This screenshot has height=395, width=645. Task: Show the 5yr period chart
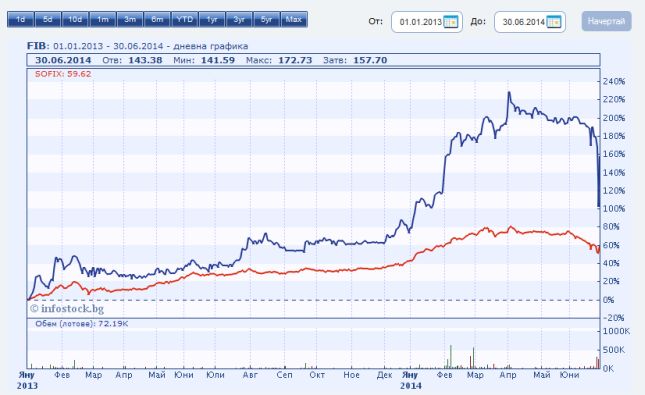tap(267, 19)
